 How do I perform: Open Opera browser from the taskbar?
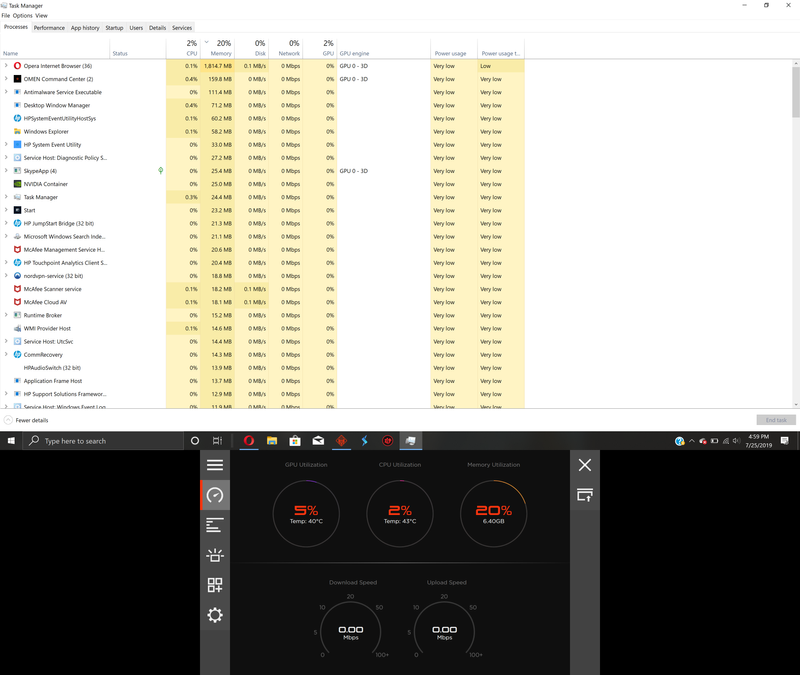[248, 441]
